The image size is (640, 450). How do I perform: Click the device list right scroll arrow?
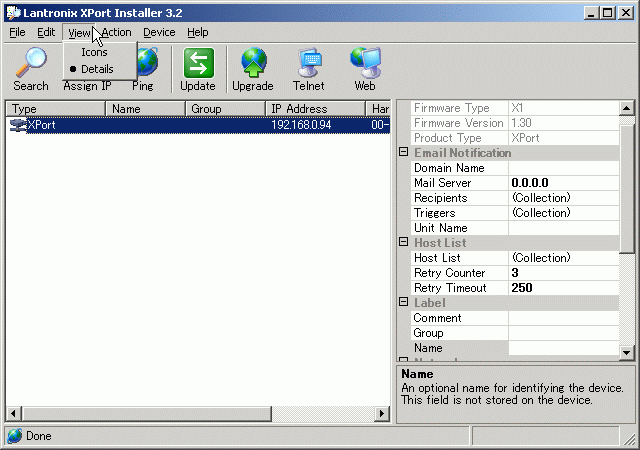click(382, 414)
